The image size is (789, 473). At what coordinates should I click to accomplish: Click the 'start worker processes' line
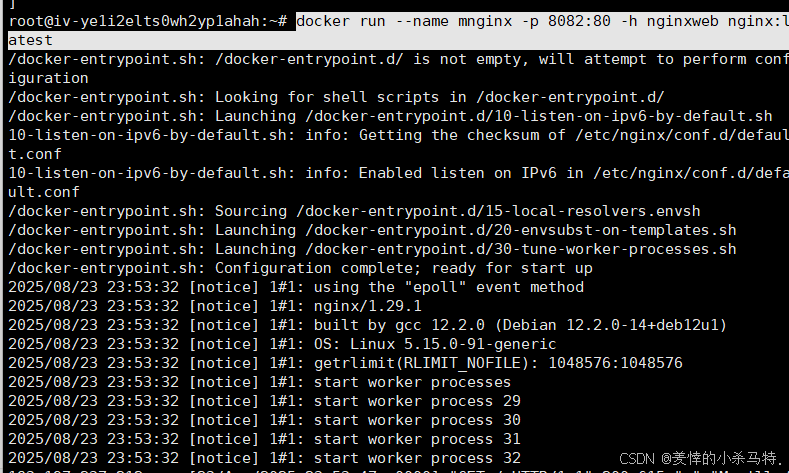coord(260,382)
